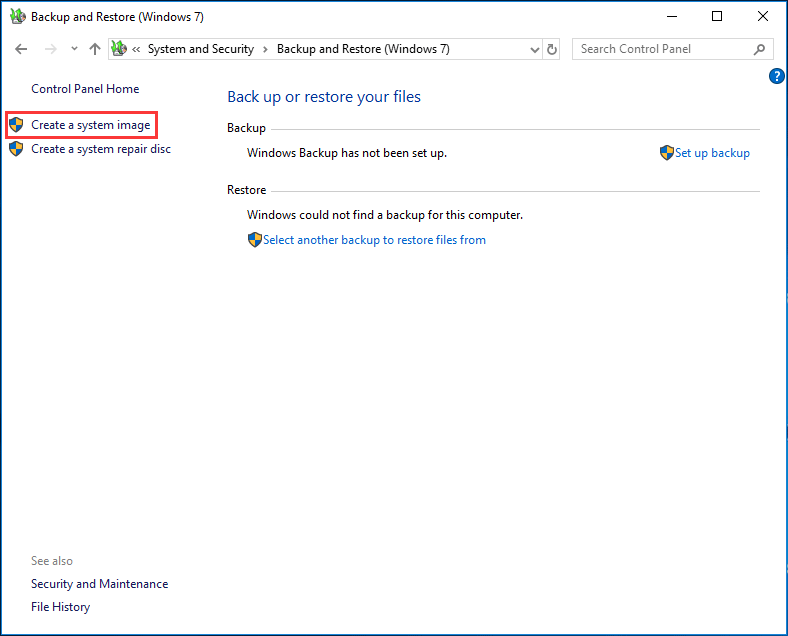Image resolution: width=788 pixels, height=636 pixels.
Task: Refresh the Backup and Restore page
Action: [552, 49]
